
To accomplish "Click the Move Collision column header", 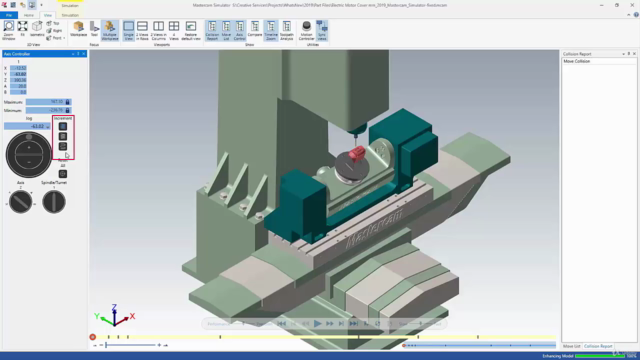I will 599,61.
